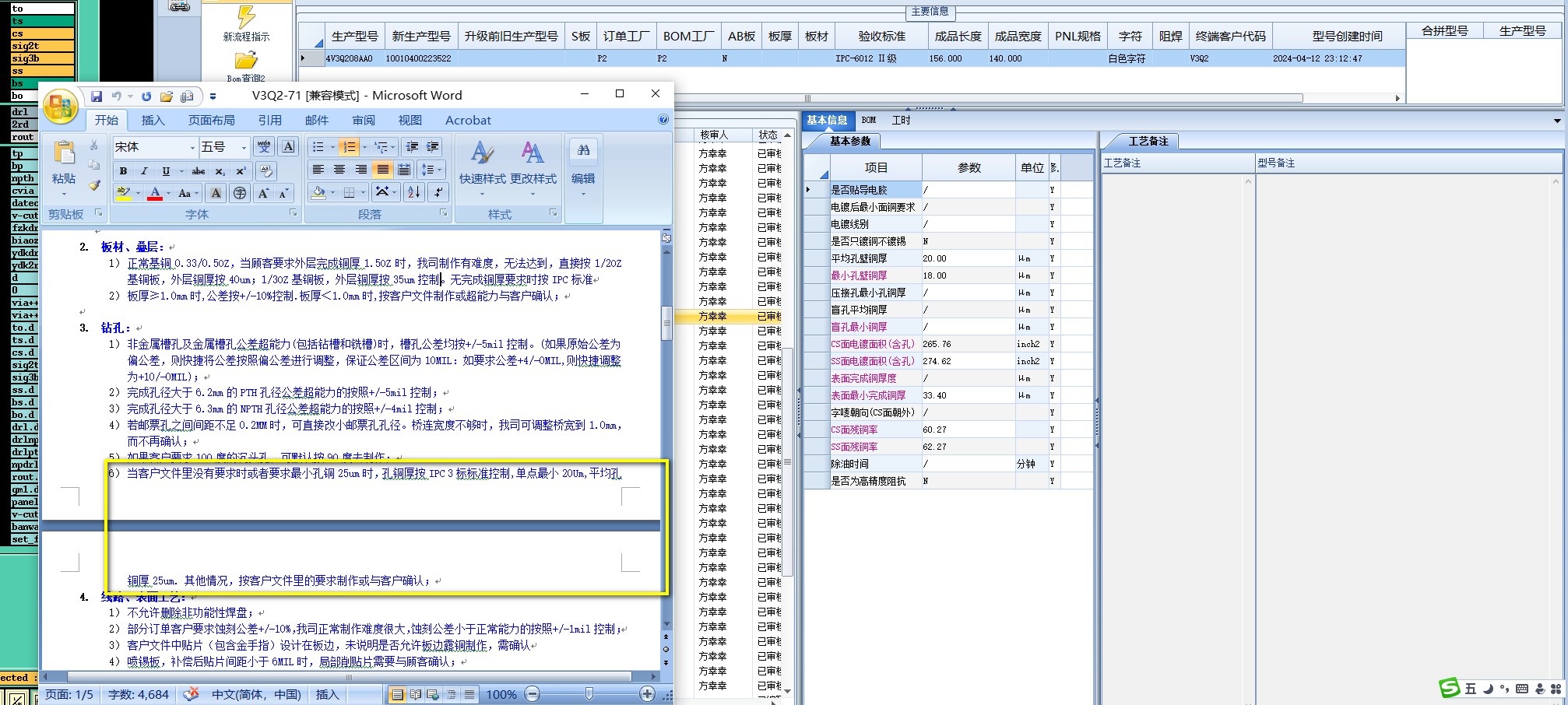The image size is (1568, 705).
Task: Shrink the font size
Action: coord(283,193)
